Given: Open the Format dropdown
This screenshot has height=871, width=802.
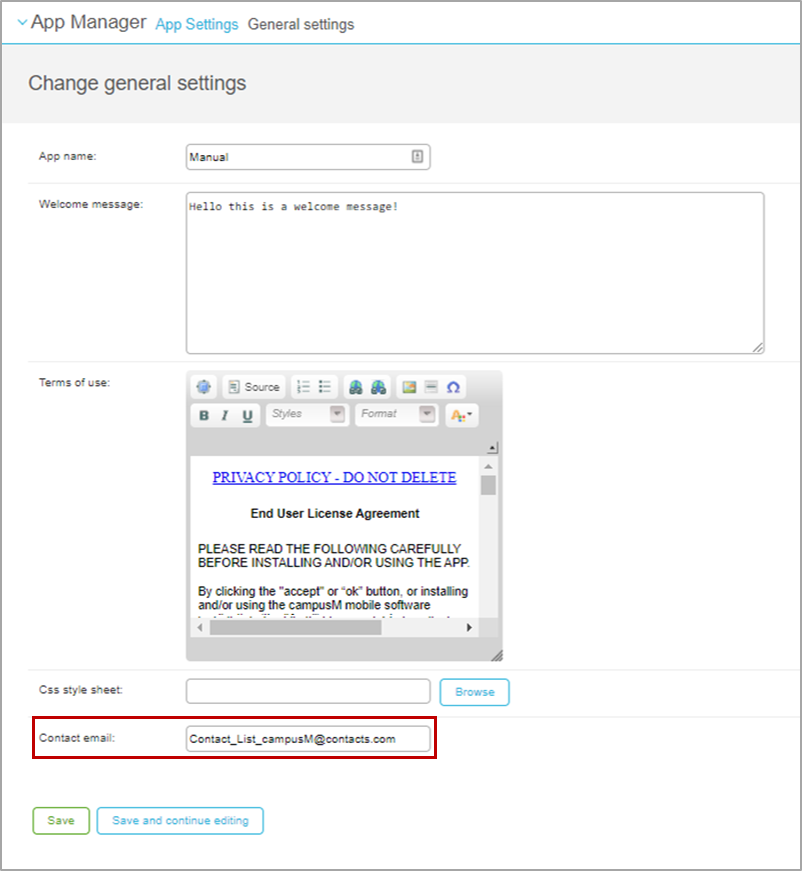Looking at the screenshot, I should [397, 414].
